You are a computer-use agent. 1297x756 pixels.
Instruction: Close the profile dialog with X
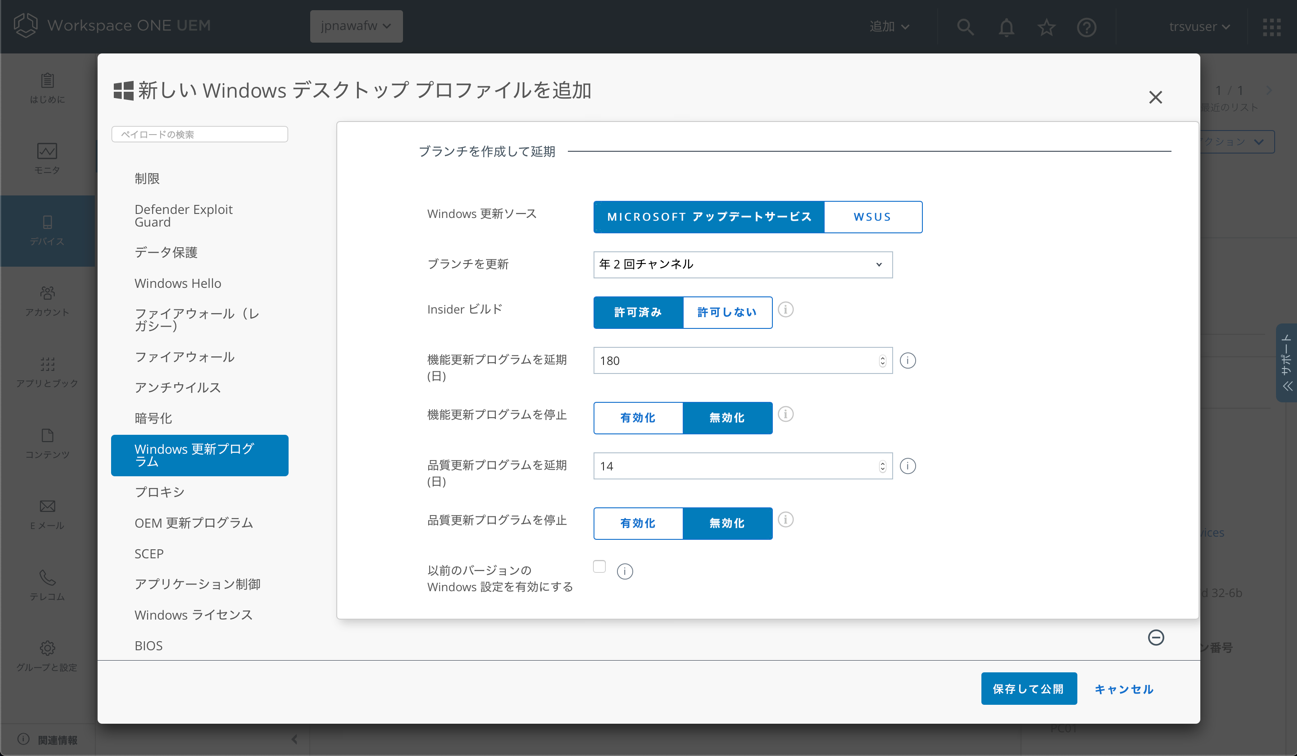pos(1156,98)
